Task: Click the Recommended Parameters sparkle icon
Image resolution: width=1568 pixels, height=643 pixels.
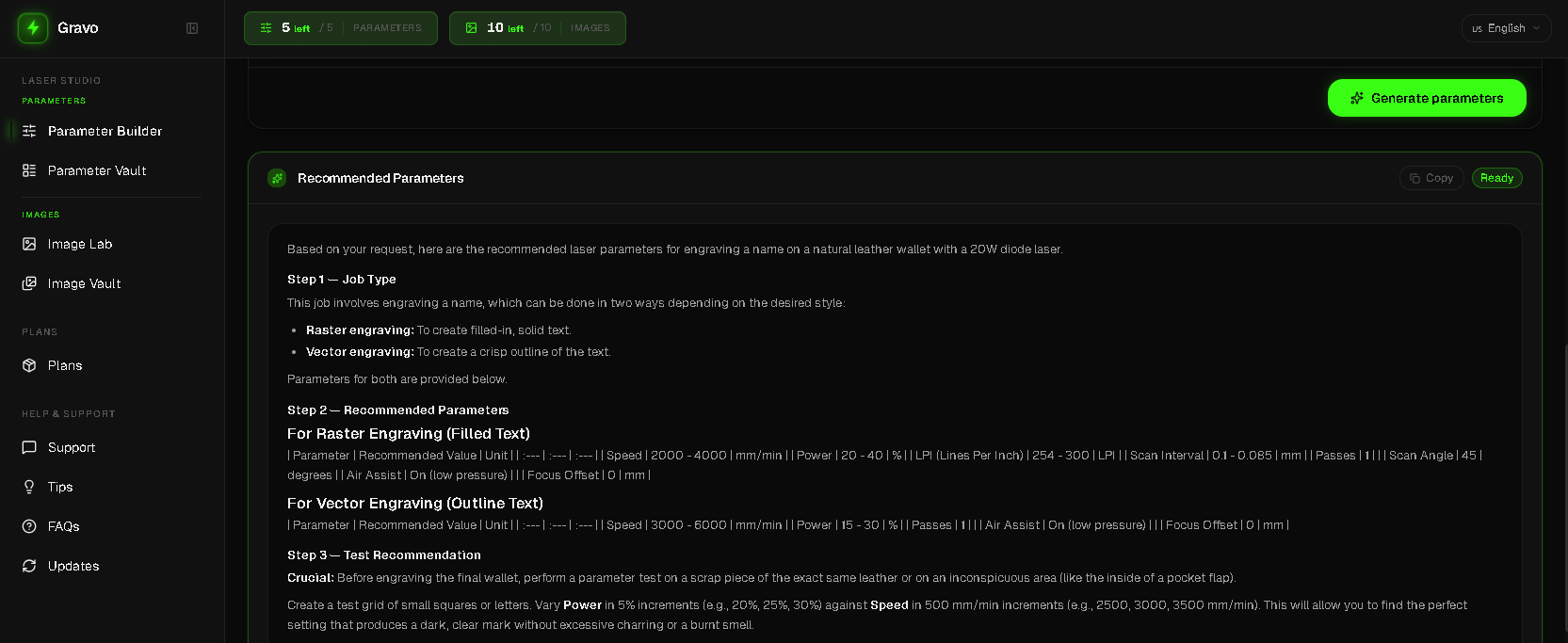Action: 277,178
